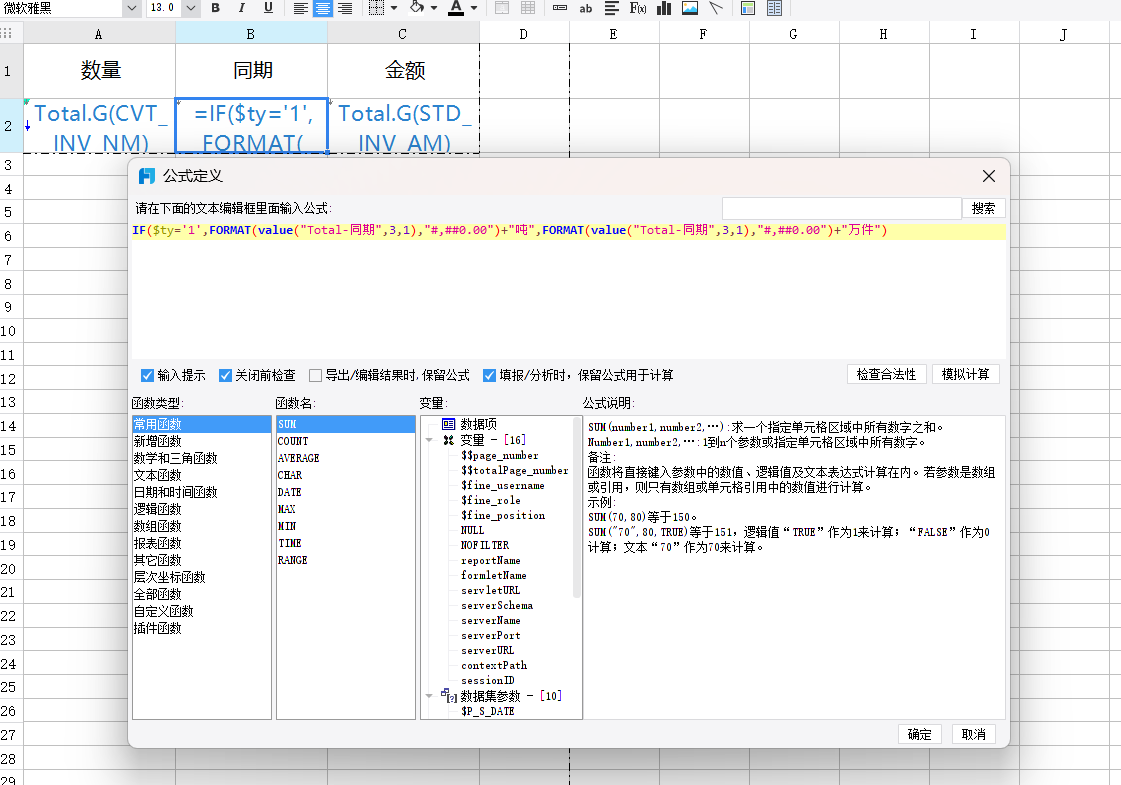The image size is (1121, 785).
Task: Click the 搜索 button
Action: [x=983, y=208]
